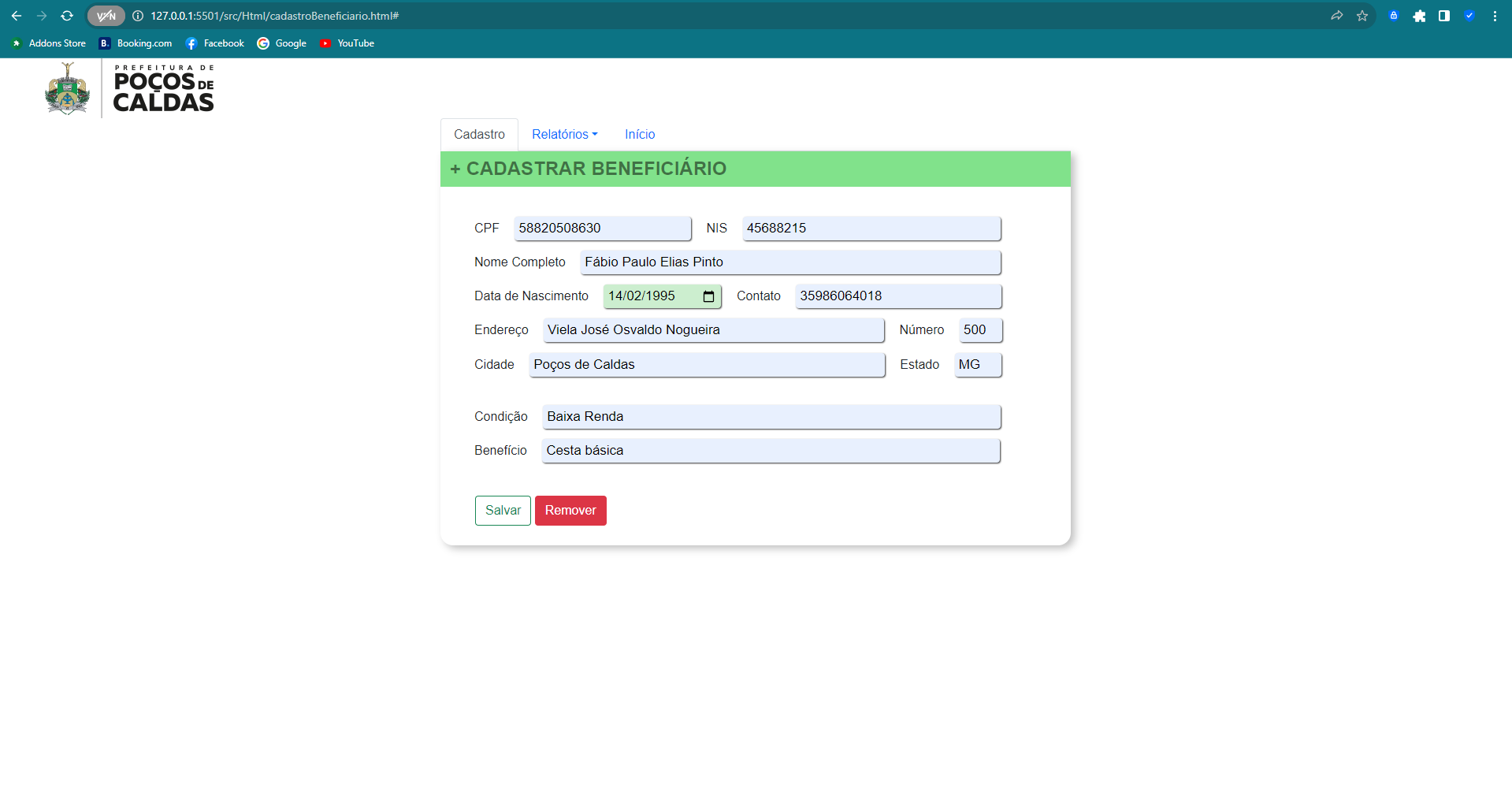This screenshot has height=792, width=1512.
Task: Click the NIS input field
Action: [871, 229]
